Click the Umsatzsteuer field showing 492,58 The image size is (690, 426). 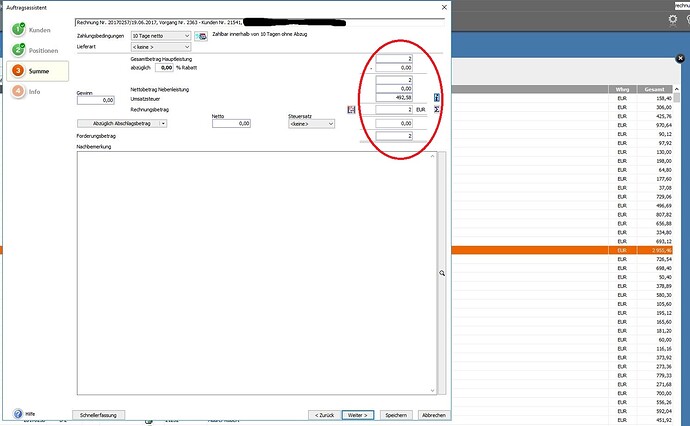394,97
